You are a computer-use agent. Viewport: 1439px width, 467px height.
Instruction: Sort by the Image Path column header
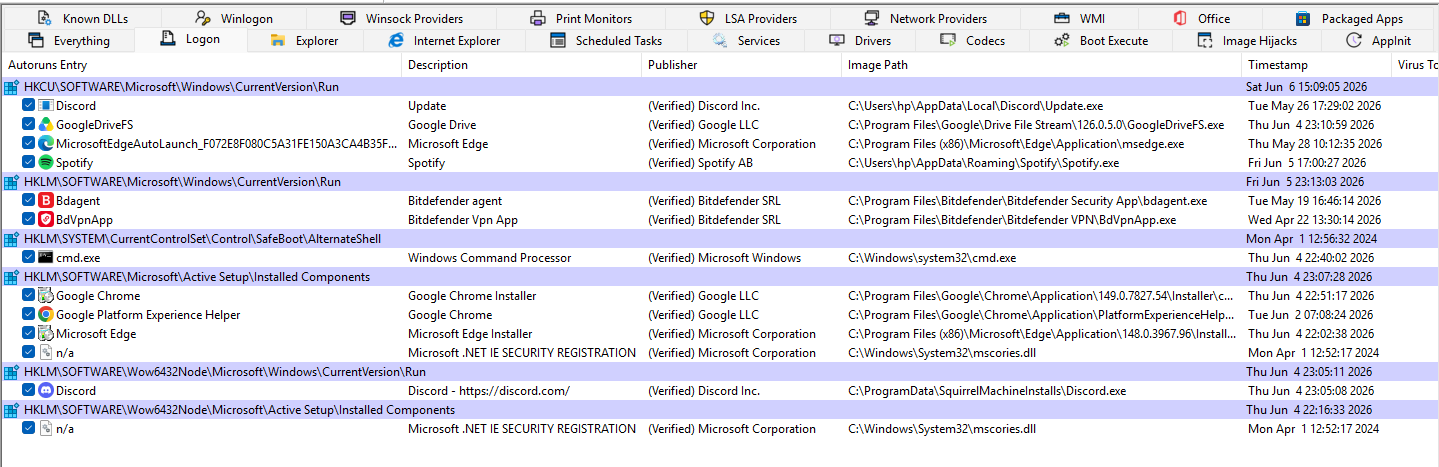[x=1041, y=65]
